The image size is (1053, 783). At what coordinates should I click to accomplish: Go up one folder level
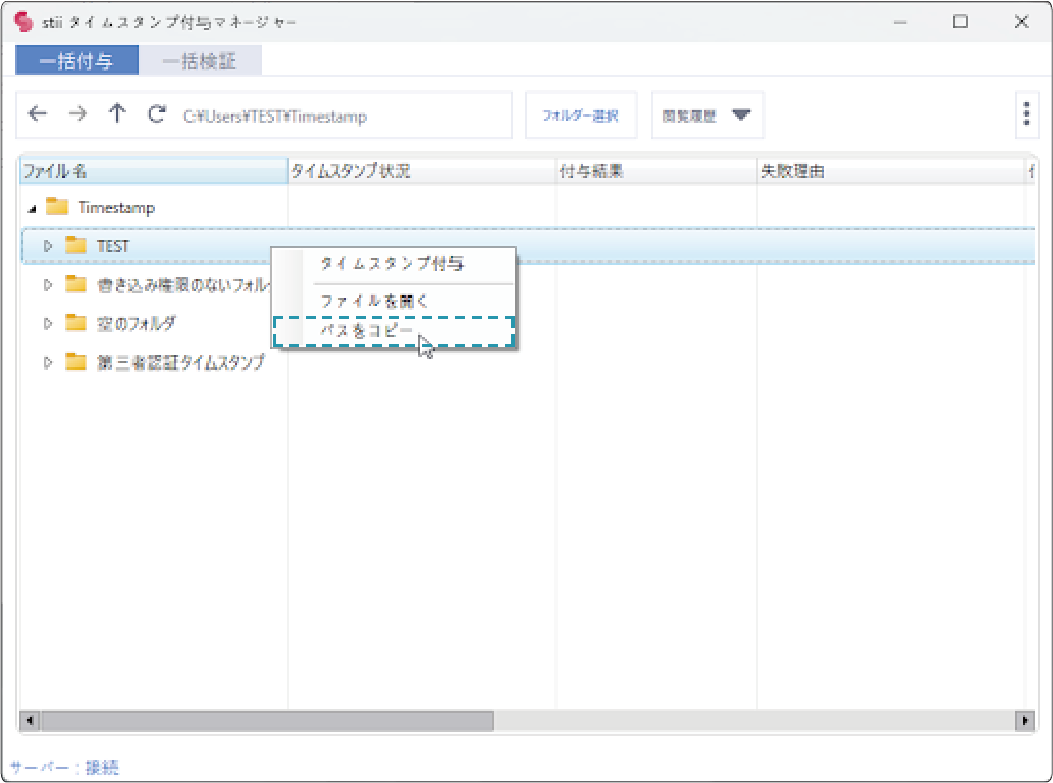tap(117, 114)
